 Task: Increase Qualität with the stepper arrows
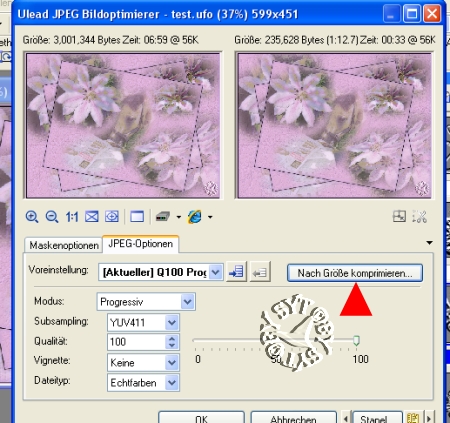pyautogui.click(x=172, y=338)
